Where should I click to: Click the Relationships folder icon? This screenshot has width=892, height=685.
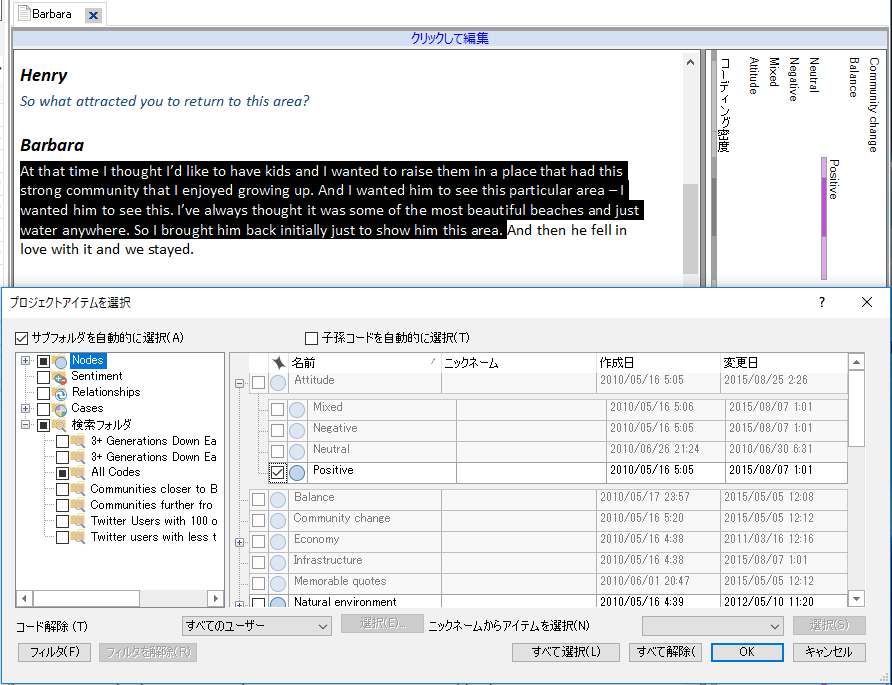click(60, 393)
